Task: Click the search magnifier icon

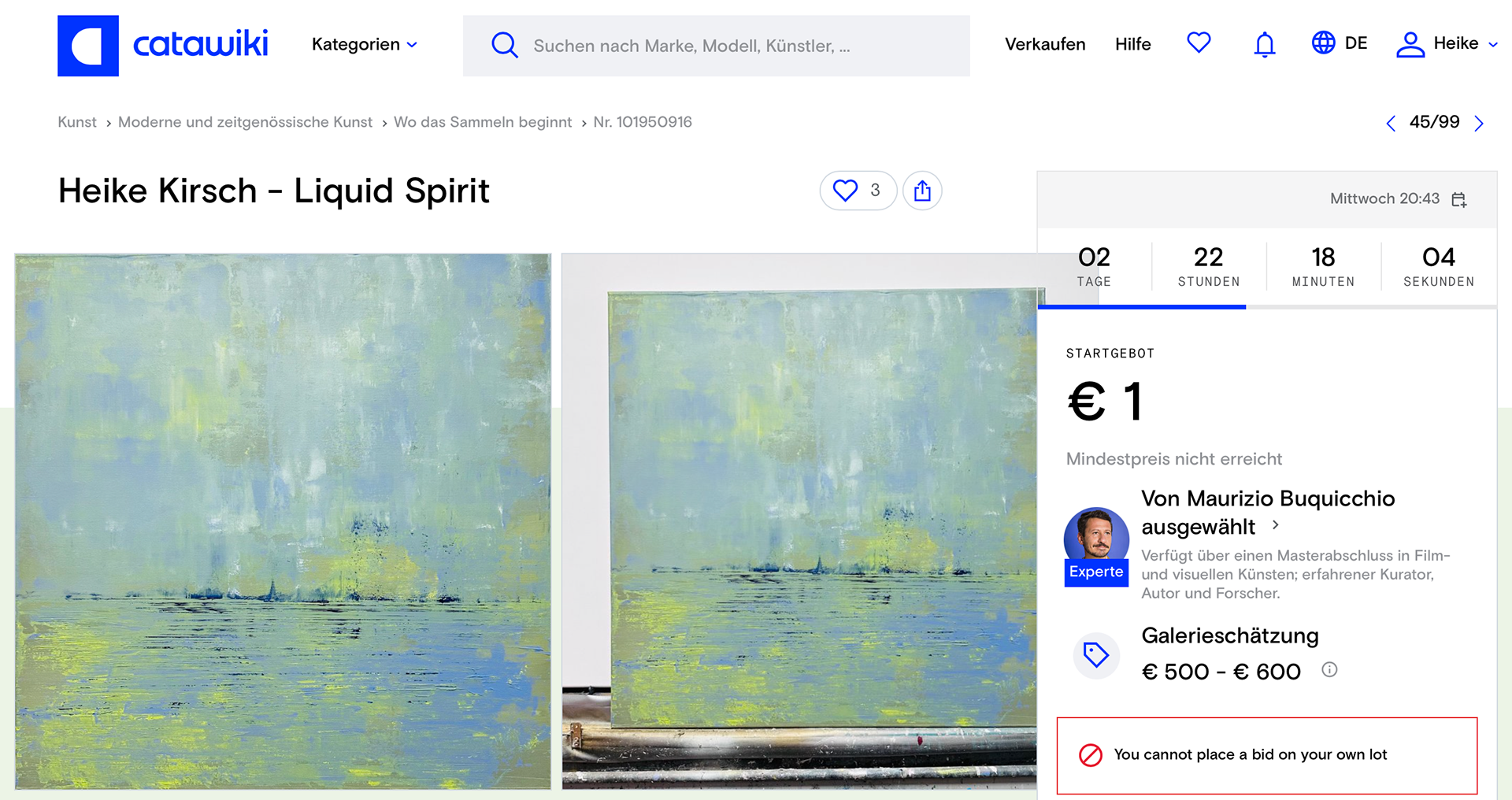Action: click(x=504, y=45)
